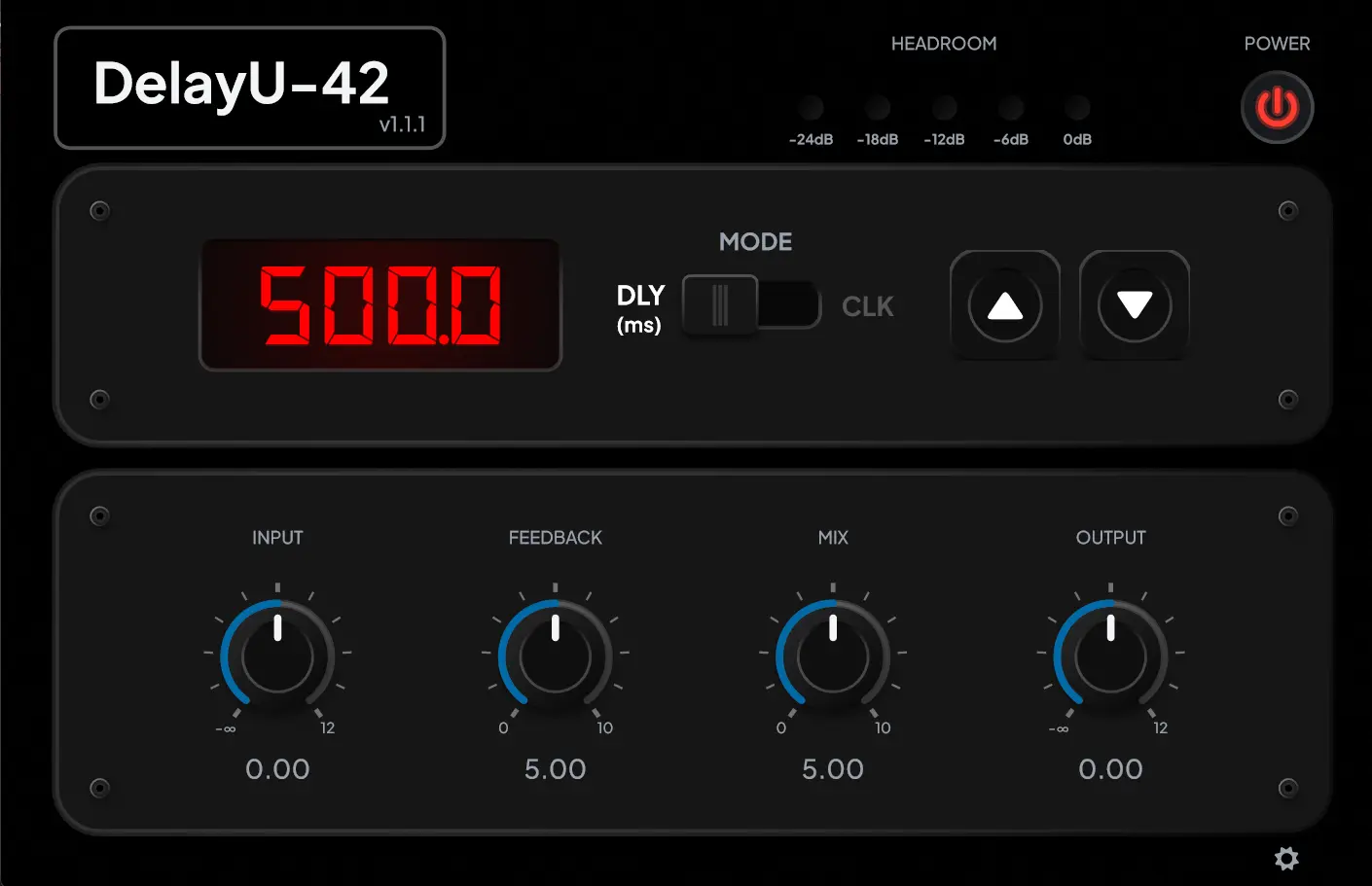Click the MIX knob
The image size is (1372, 886).
[833, 656]
